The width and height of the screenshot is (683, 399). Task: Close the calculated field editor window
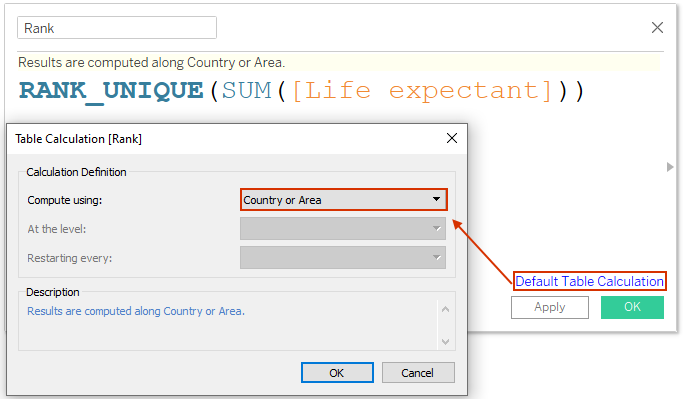click(657, 27)
